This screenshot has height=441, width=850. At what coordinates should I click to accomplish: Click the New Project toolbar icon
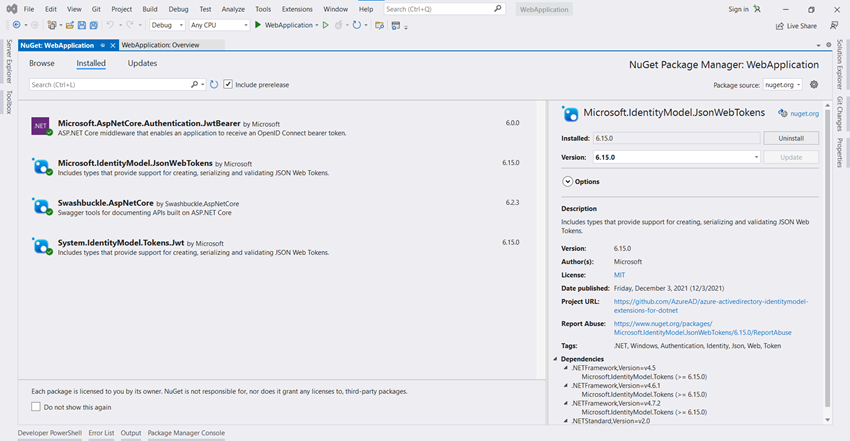[51, 25]
